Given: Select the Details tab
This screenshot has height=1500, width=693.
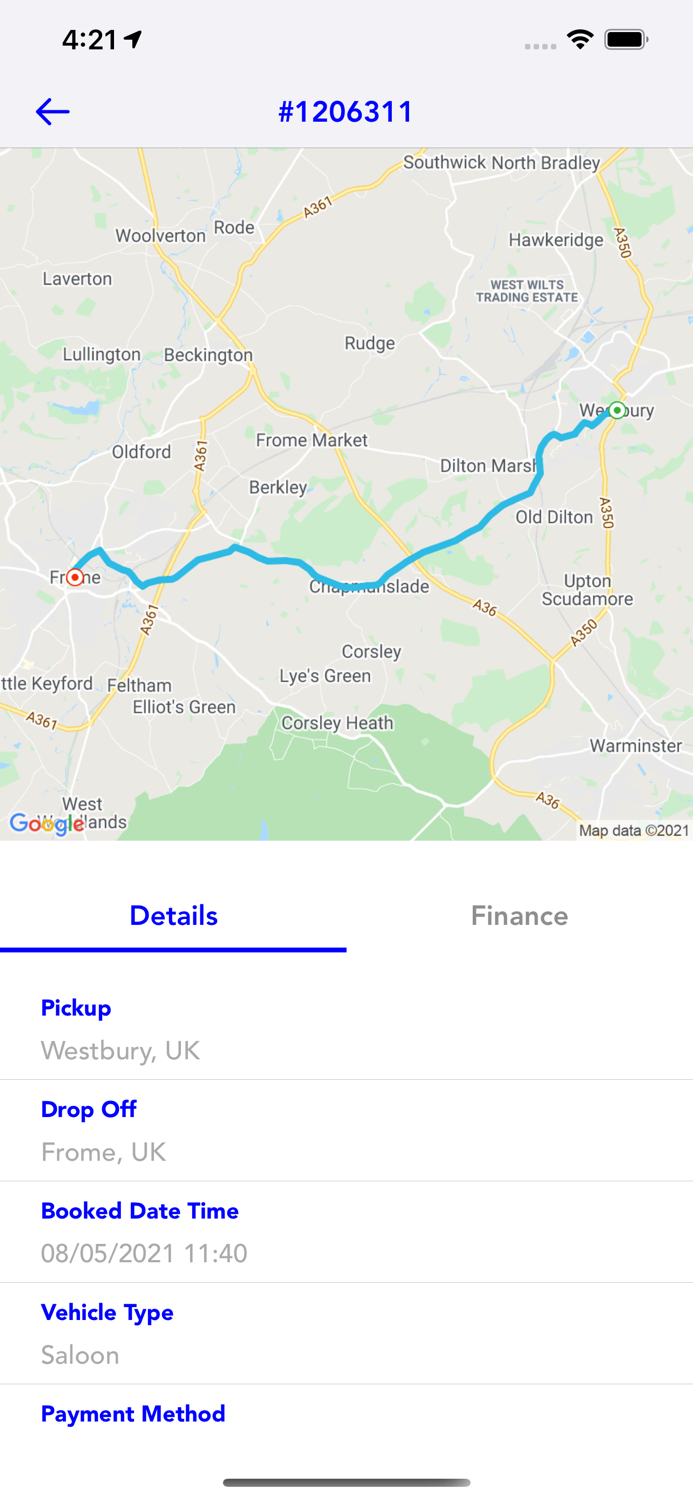Looking at the screenshot, I should (173, 915).
